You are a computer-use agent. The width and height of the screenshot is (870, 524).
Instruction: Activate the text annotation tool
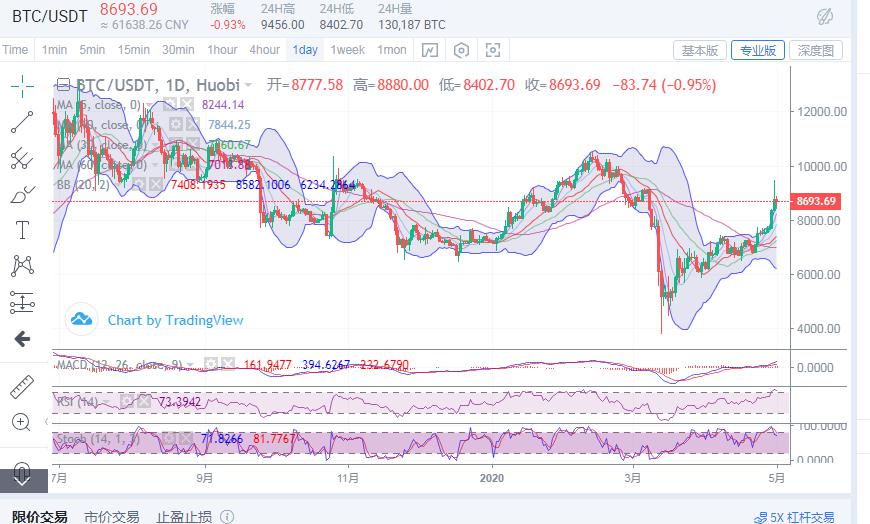(x=22, y=230)
